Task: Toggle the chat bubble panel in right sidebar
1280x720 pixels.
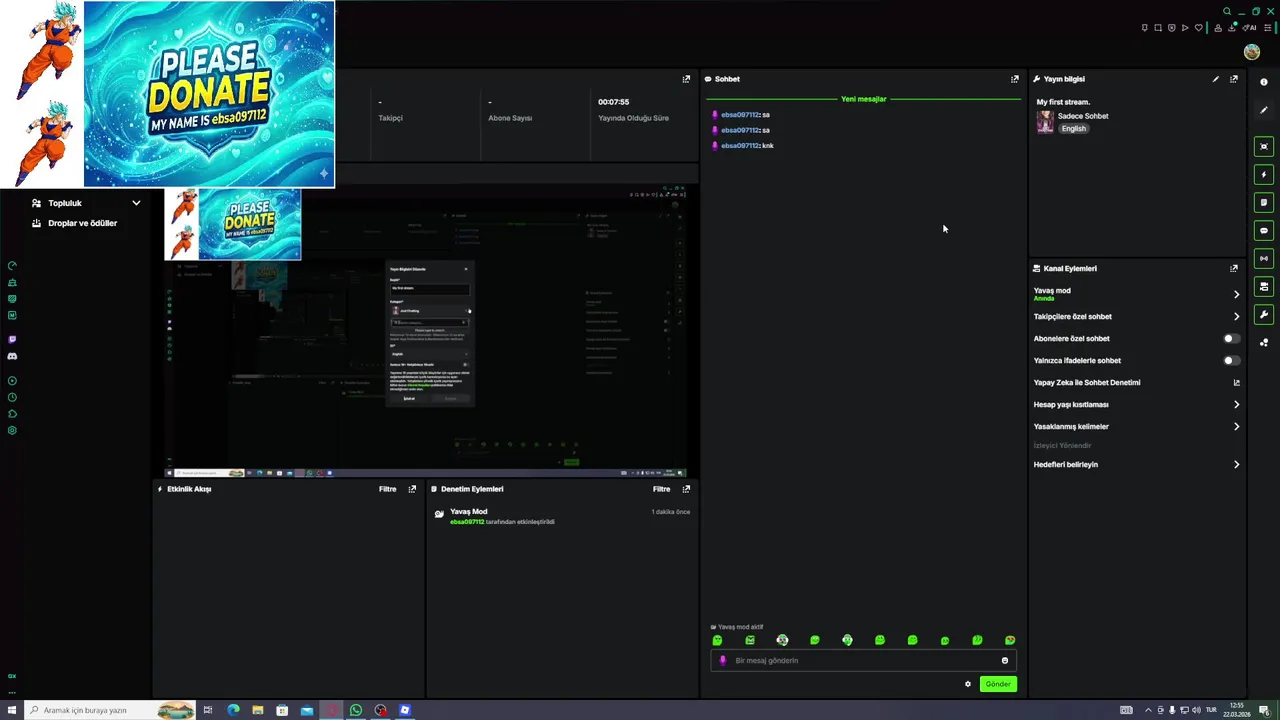Action: [1264, 231]
